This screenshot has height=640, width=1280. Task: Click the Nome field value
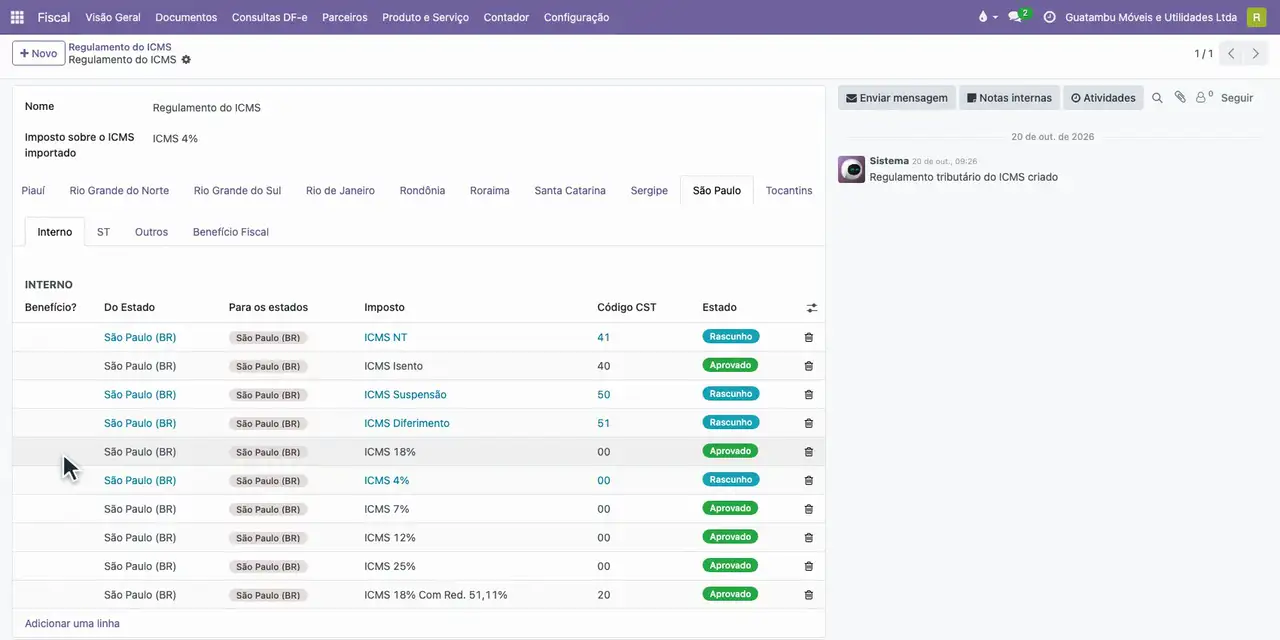click(x=206, y=107)
